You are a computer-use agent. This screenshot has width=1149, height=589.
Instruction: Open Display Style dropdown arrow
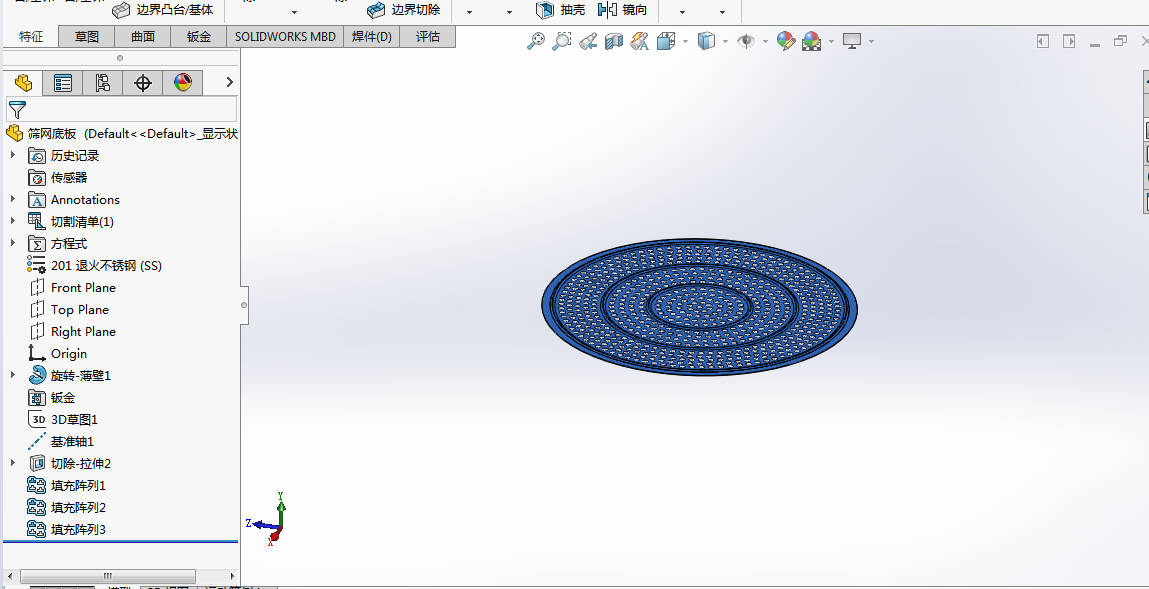point(725,41)
